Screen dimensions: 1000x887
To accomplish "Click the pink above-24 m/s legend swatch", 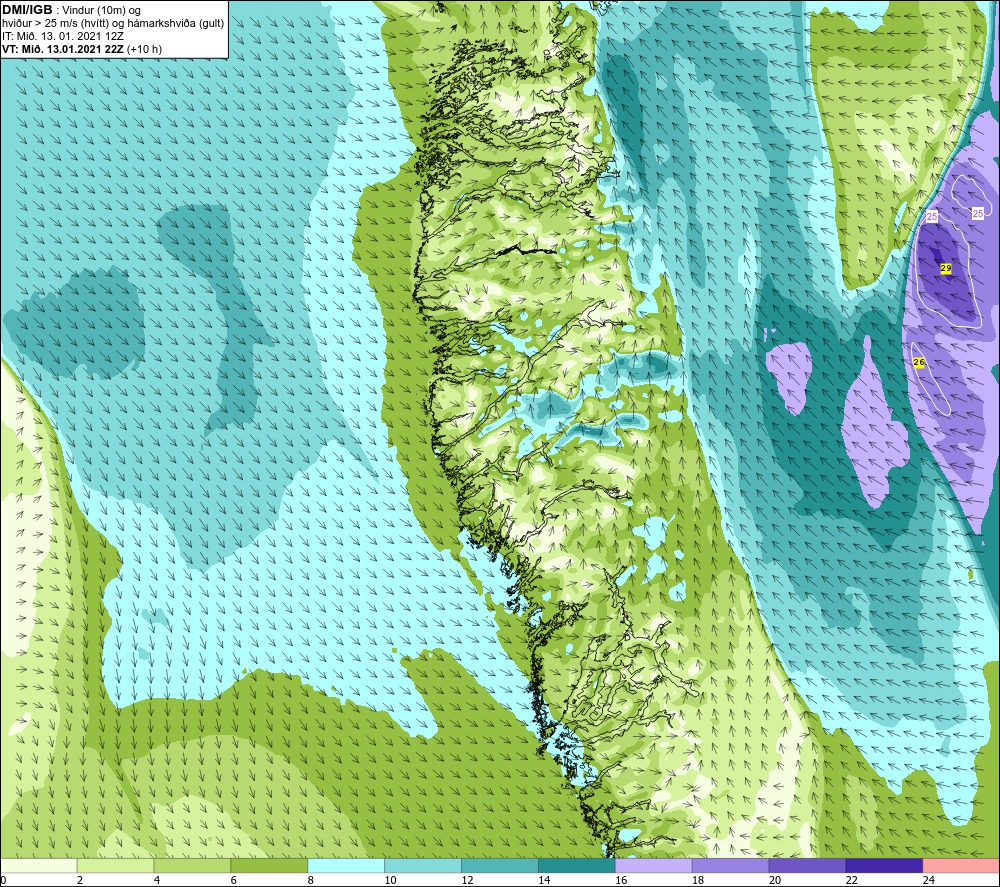I will (x=960, y=865).
